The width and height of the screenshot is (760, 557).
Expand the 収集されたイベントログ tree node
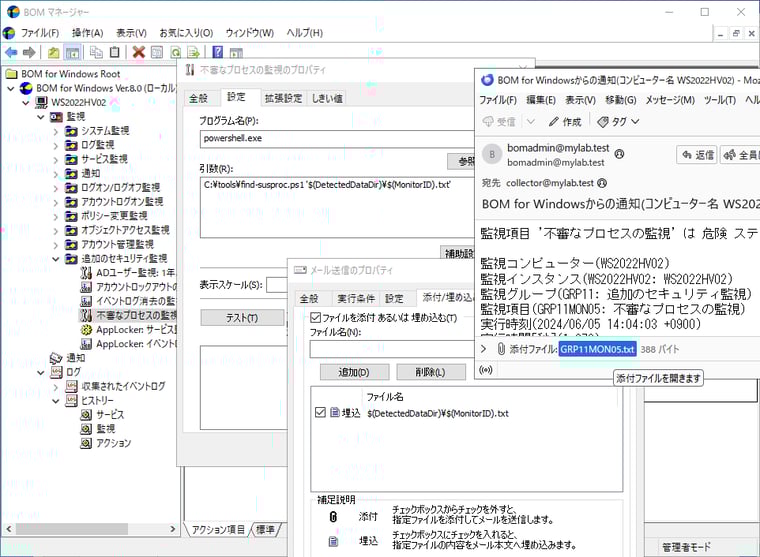pos(56,387)
